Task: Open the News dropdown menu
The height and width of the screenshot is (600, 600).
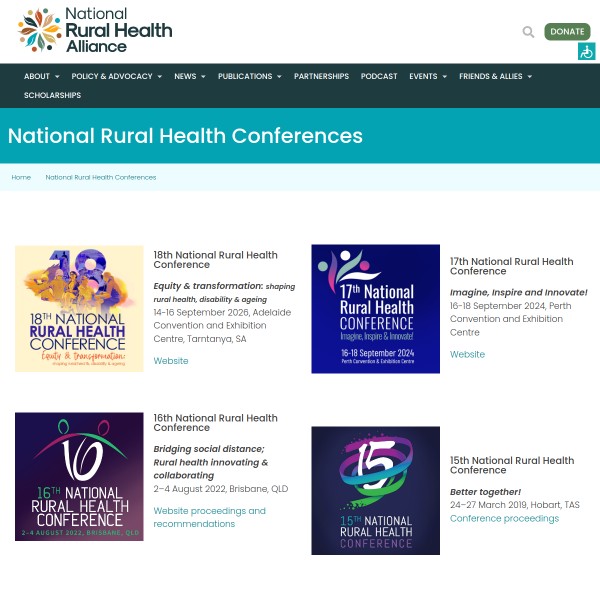Action: pos(189,76)
